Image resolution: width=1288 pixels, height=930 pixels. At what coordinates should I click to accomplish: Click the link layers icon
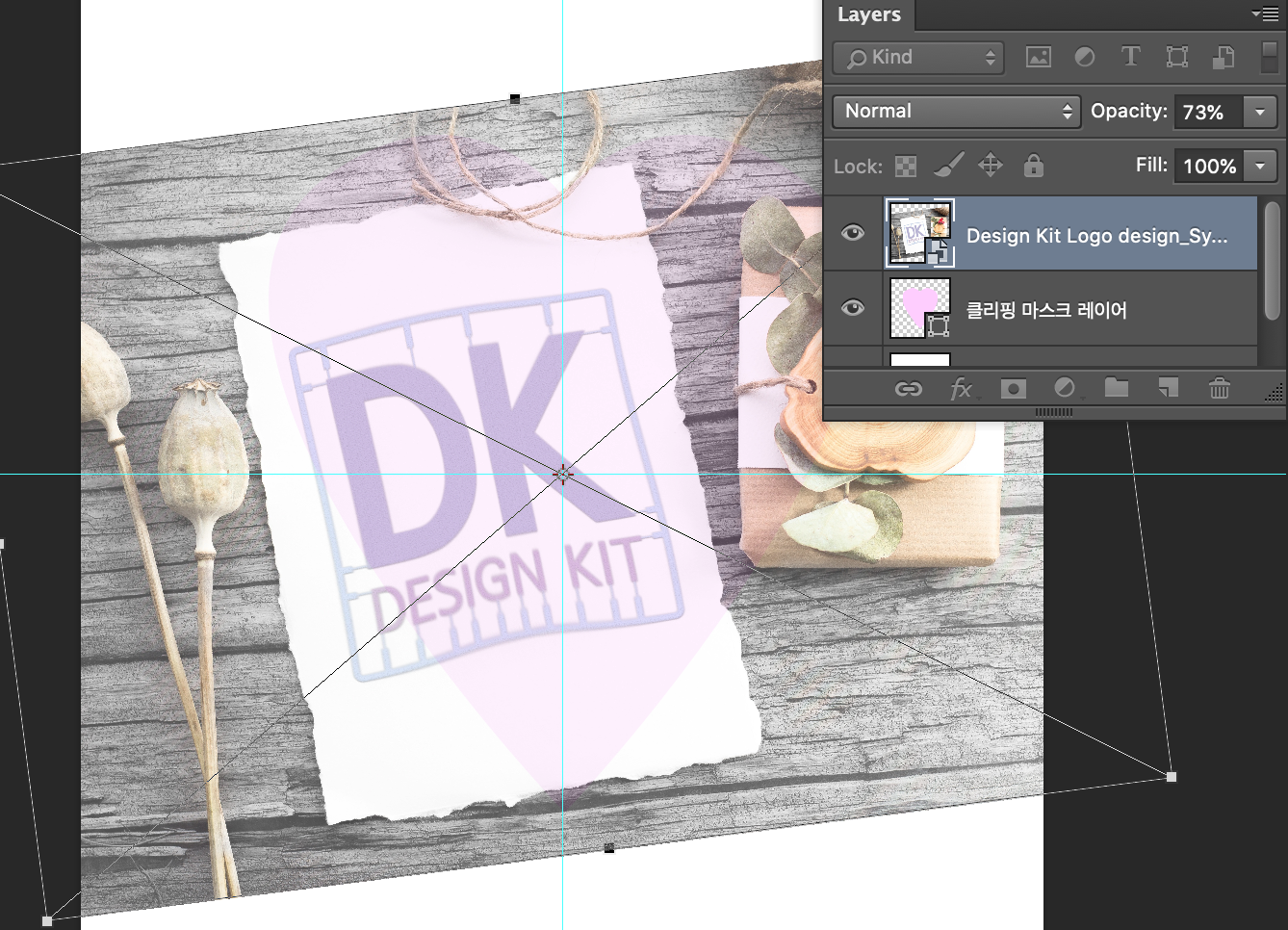pos(909,389)
